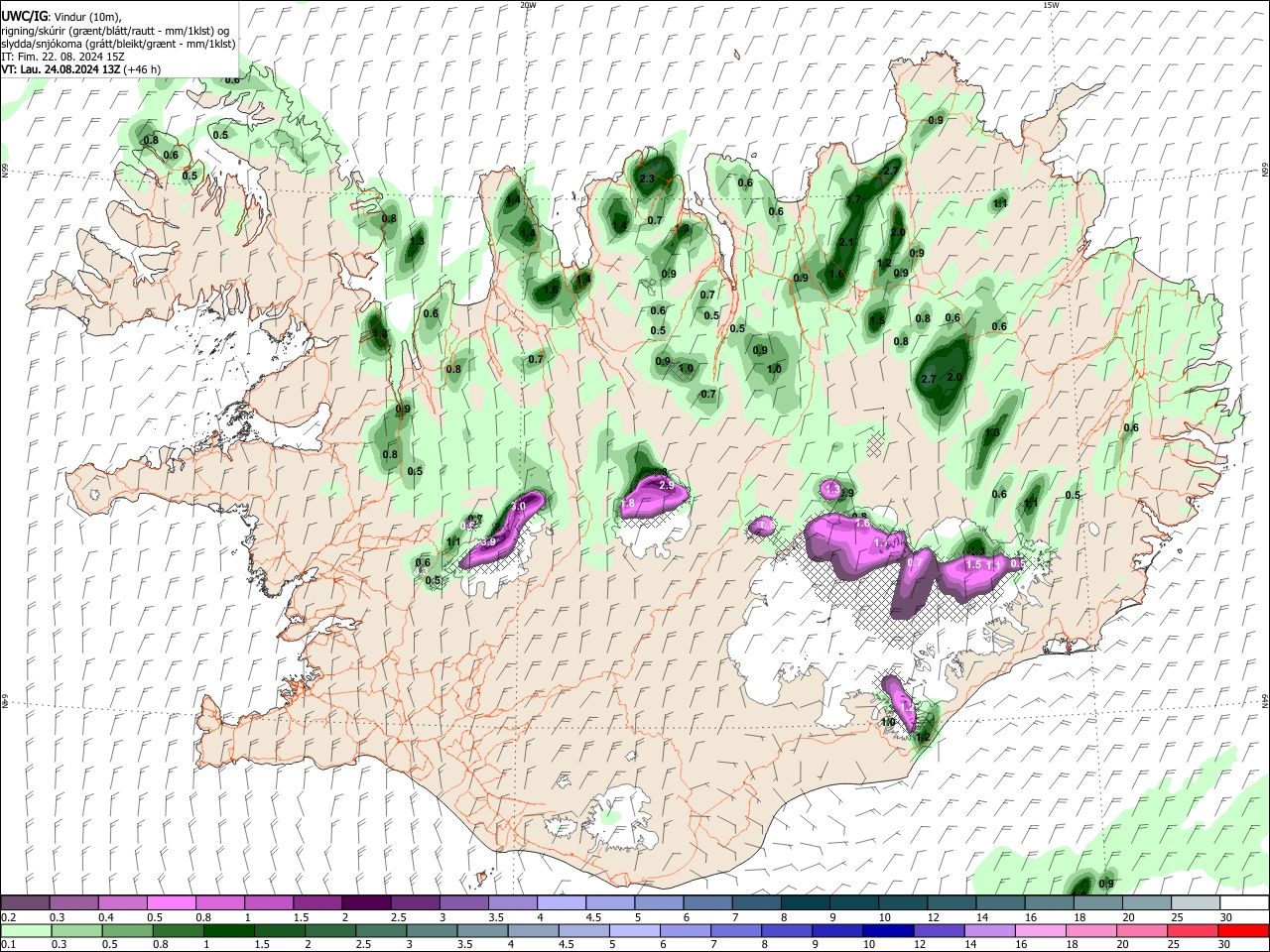This screenshot has height=952, width=1270.
Task: Click the 'slydda/snjókoma (grátt/bleikt/grænt' legend description line
Action: 118,44
